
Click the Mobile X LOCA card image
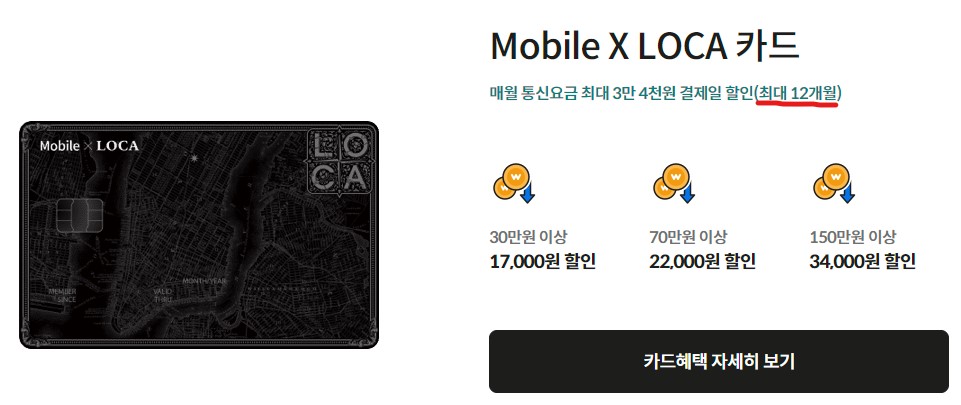(199, 235)
